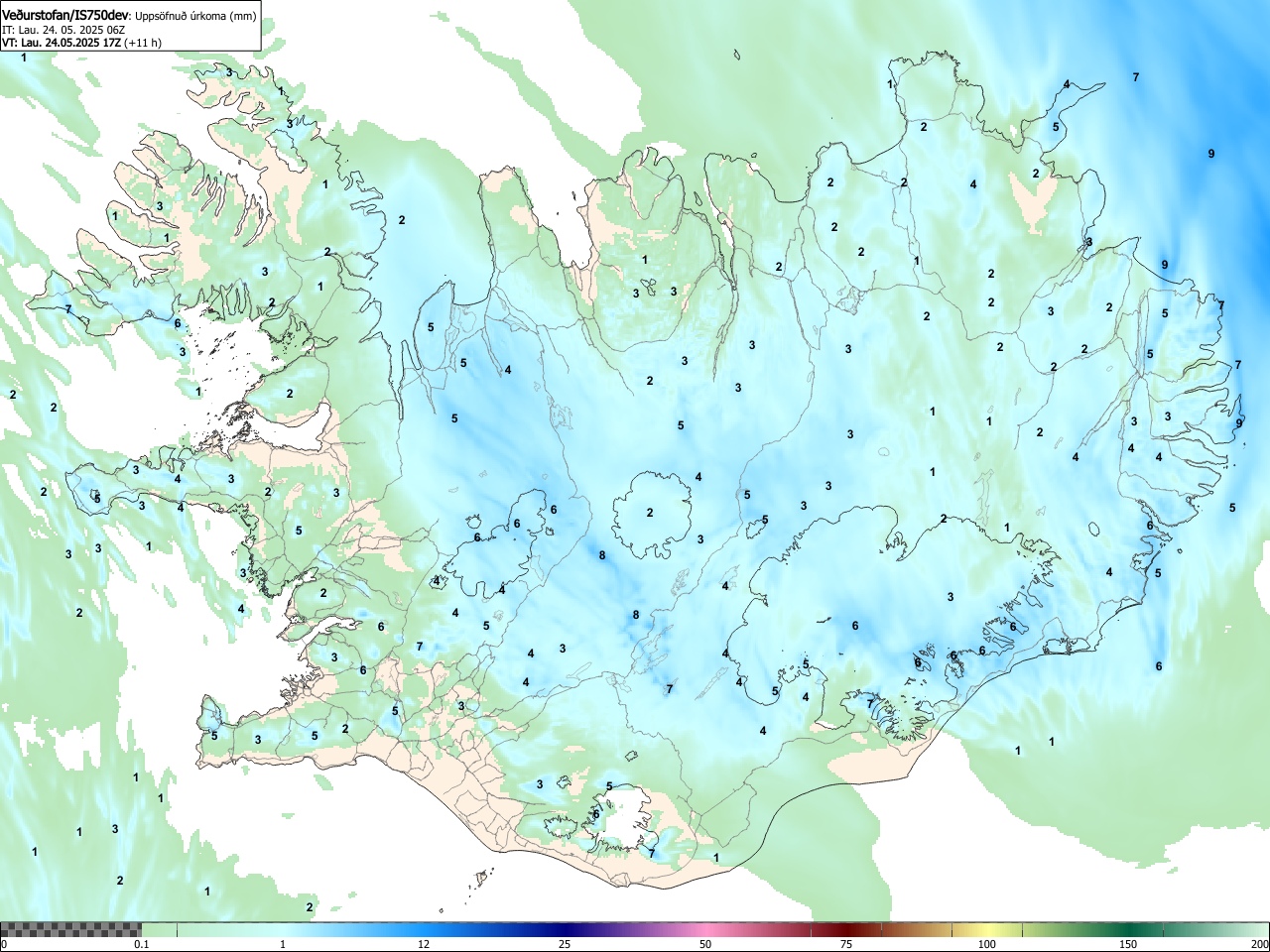Click the Veðurstofan/IS750dev title text
Image resolution: width=1270 pixels, height=952 pixels.
(x=66, y=14)
